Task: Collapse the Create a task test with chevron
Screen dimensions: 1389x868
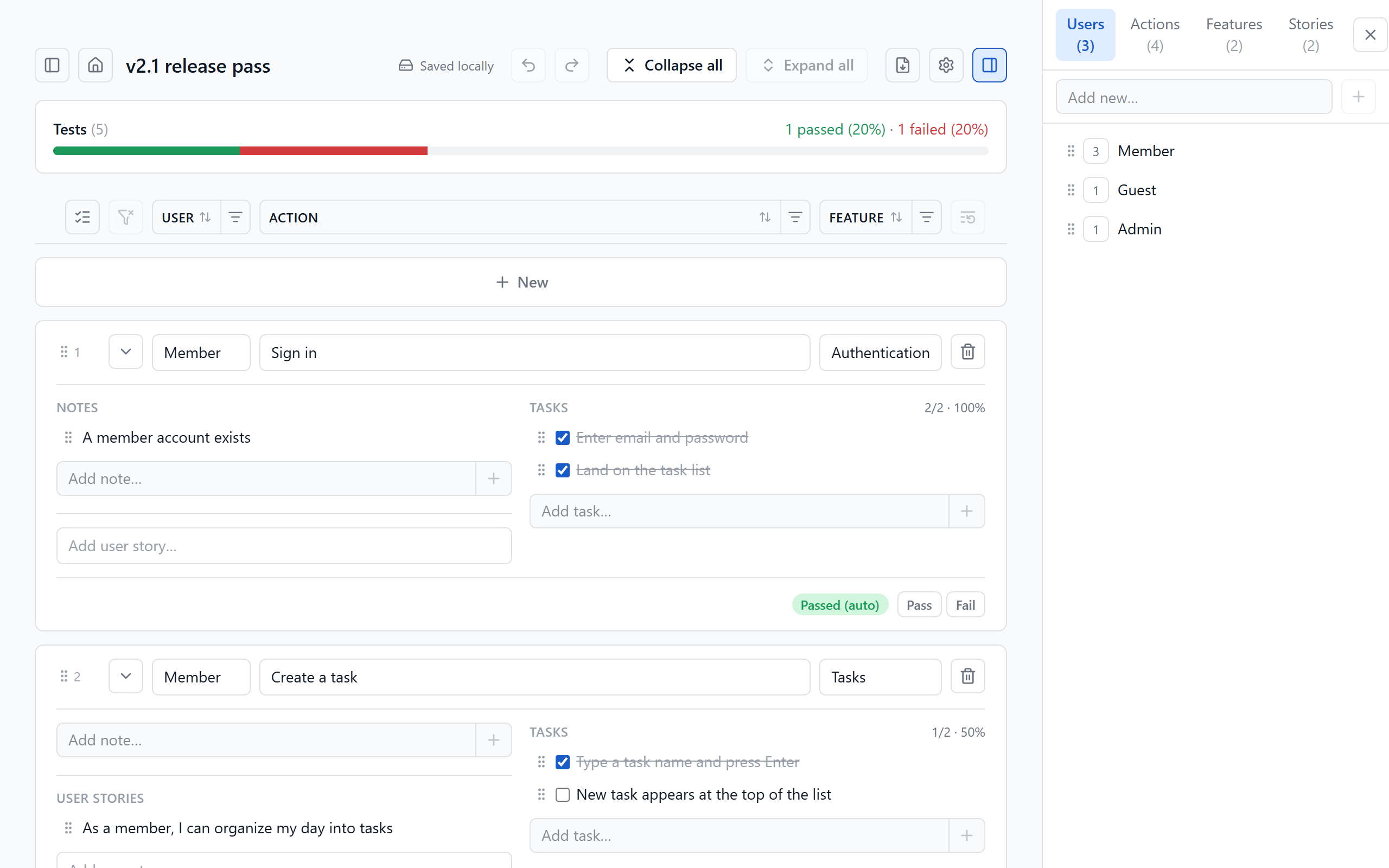Action: (126, 676)
